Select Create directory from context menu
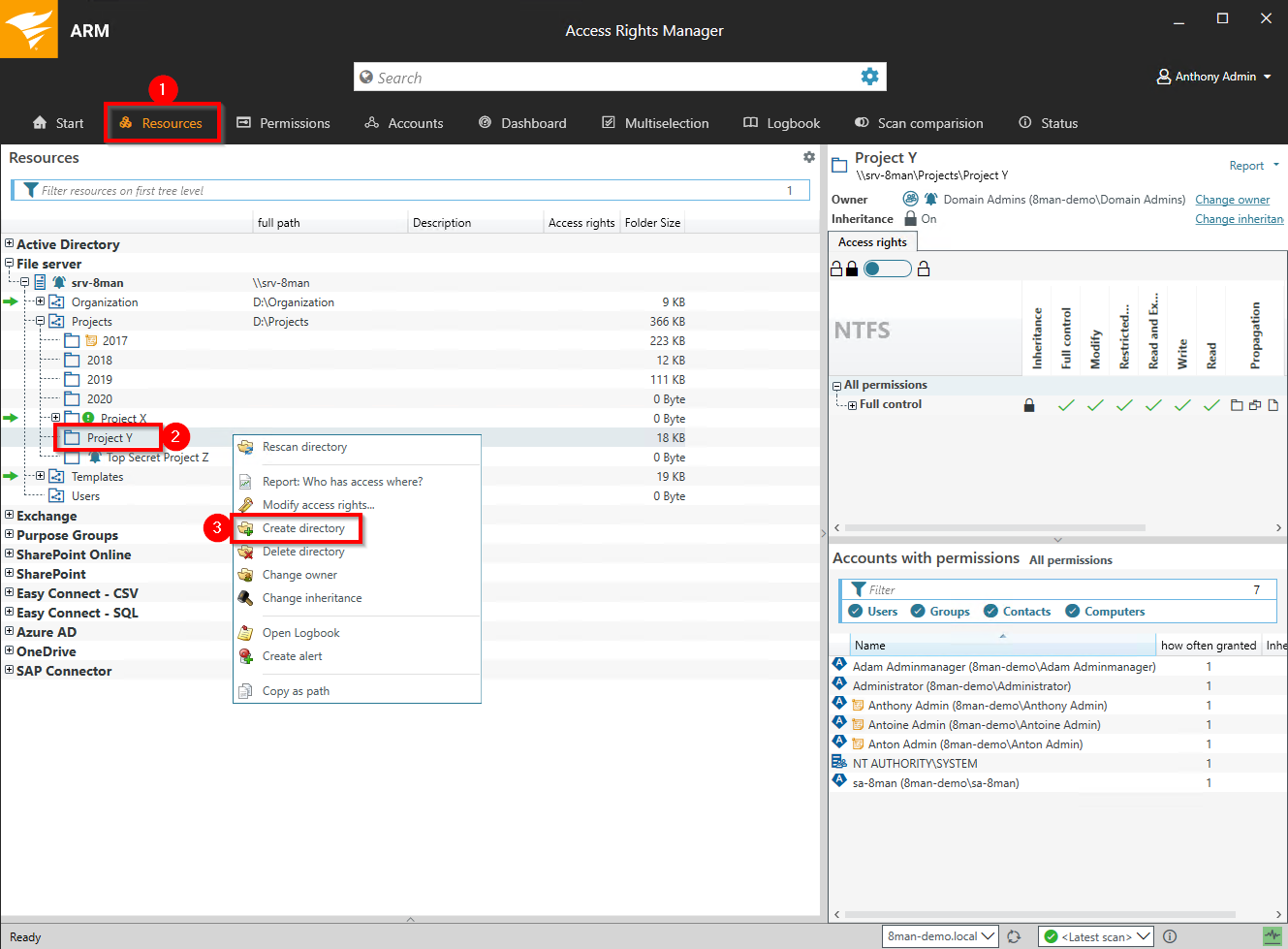This screenshot has height=949, width=1288. tap(303, 528)
